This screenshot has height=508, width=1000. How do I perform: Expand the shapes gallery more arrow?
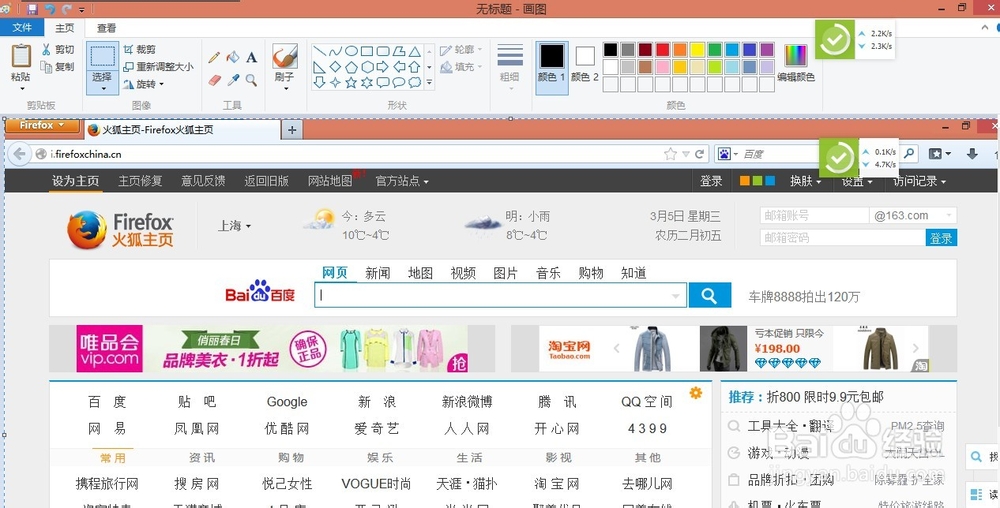[429, 82]
